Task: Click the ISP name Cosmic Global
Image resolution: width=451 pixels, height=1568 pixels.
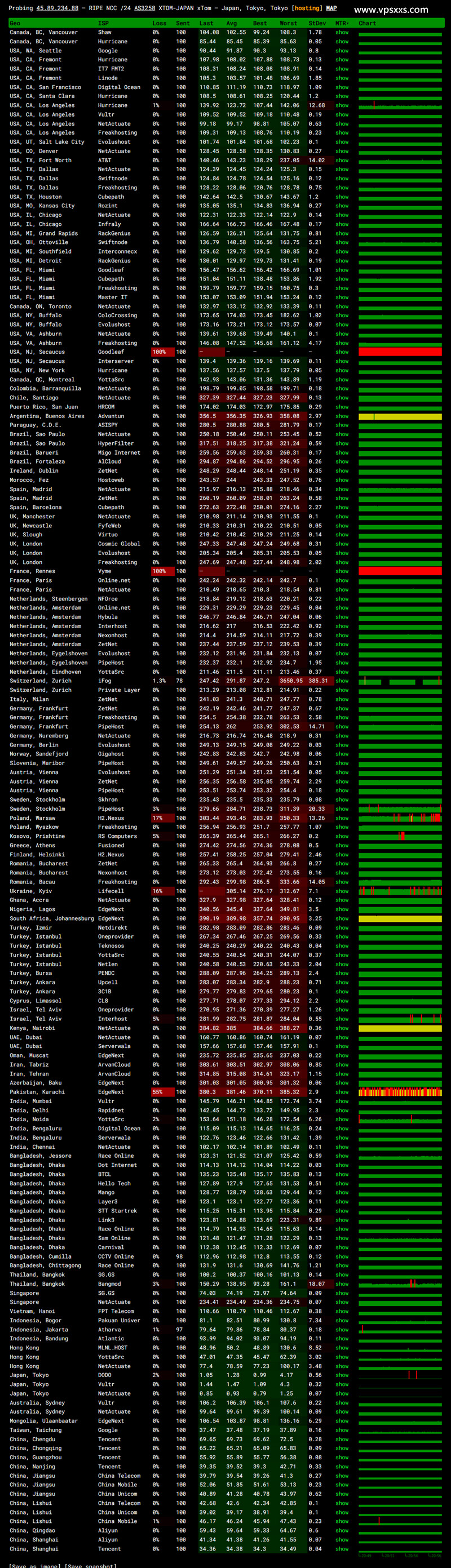Action: (x=119, y=544)
